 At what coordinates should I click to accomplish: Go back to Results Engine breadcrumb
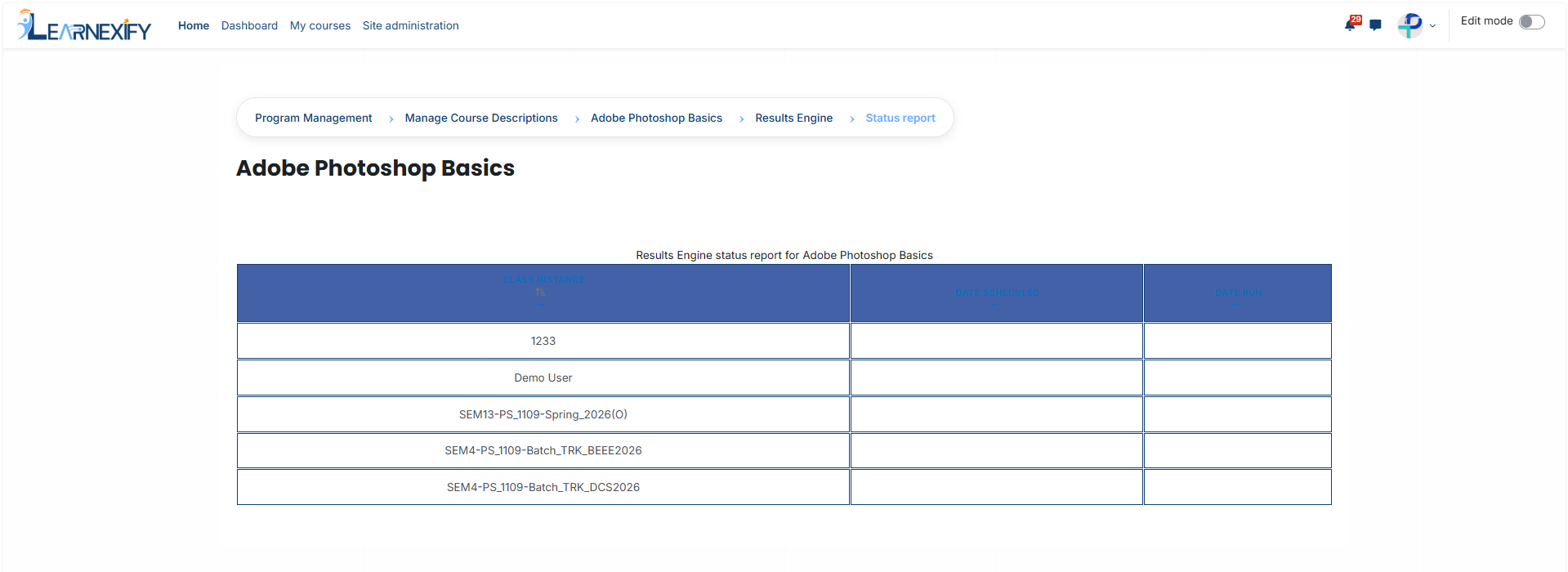coord(794,118)
